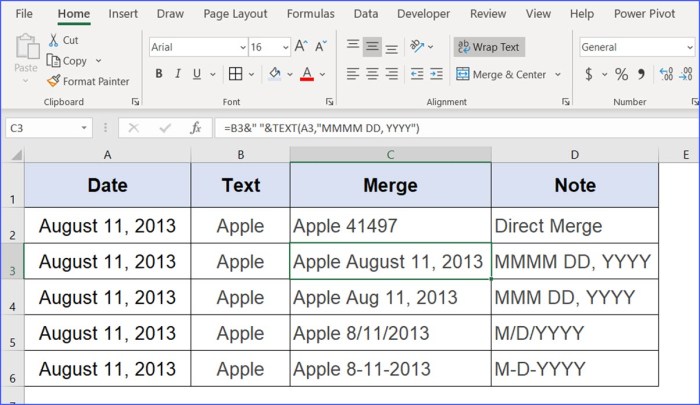Toggle Italic formatting
The width and height of the screenshot is (700, 405).
tap(178, 74)
